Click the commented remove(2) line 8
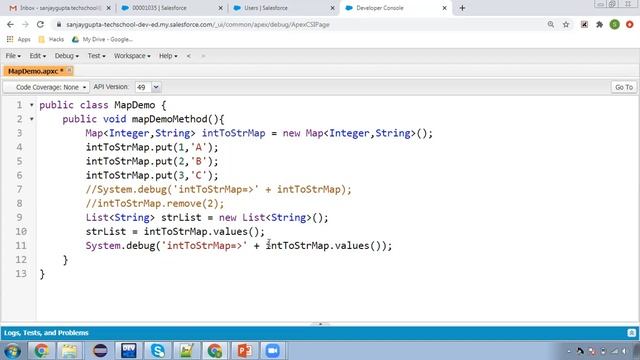Image resolution: width=640 pixels, height=360 pixels. pos(155,203)
